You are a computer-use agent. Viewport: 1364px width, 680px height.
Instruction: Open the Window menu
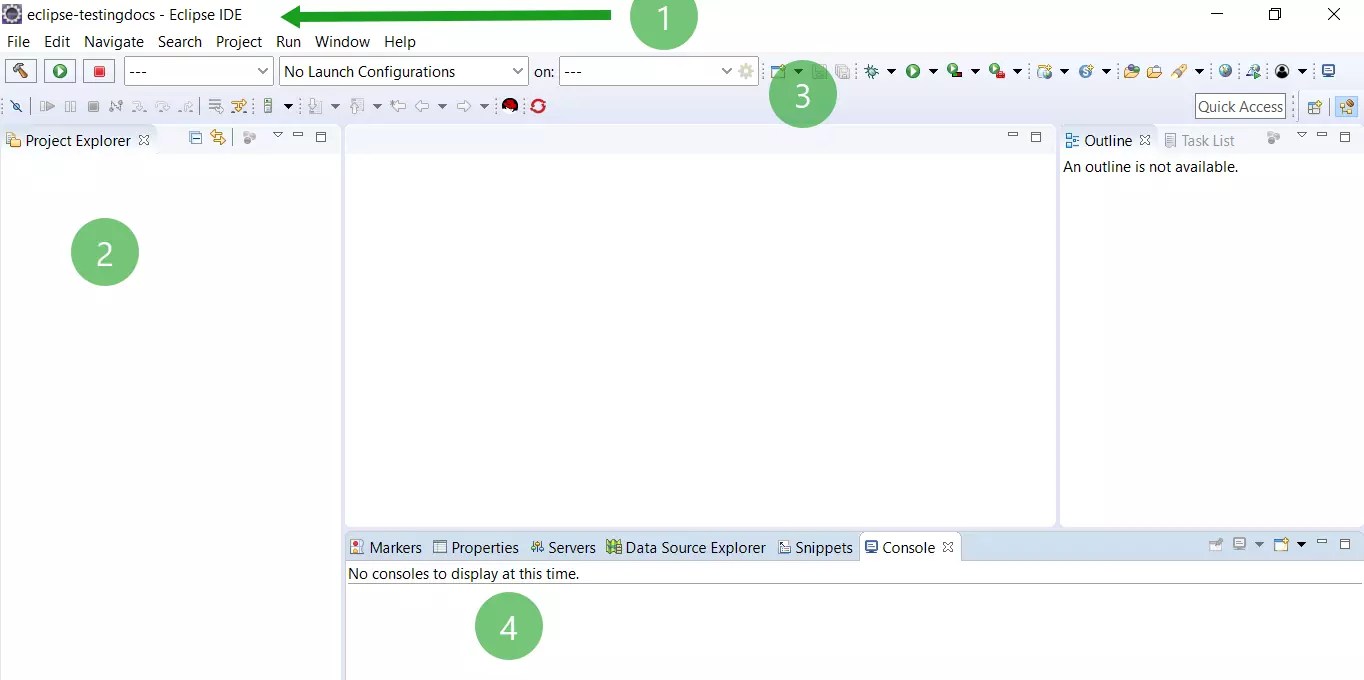pyautogui.click(x=342, y=41)
